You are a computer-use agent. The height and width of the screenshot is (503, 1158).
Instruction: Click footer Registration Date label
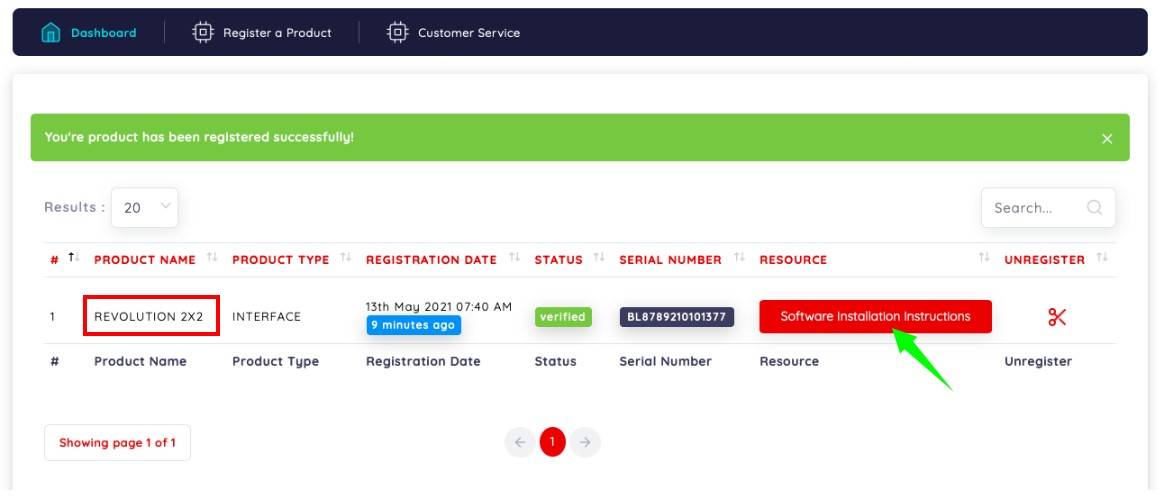click(423, 361)
